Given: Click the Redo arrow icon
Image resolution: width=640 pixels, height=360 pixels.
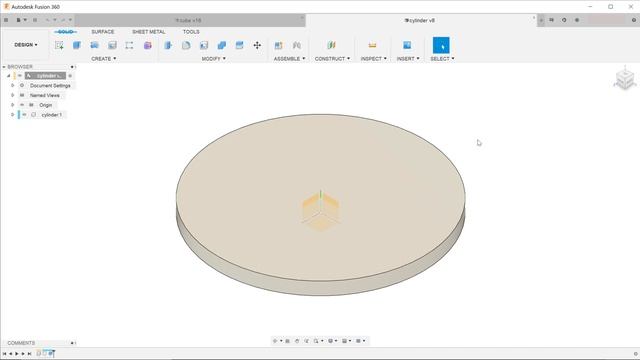Looking at the screenshot, I should 63,20.
